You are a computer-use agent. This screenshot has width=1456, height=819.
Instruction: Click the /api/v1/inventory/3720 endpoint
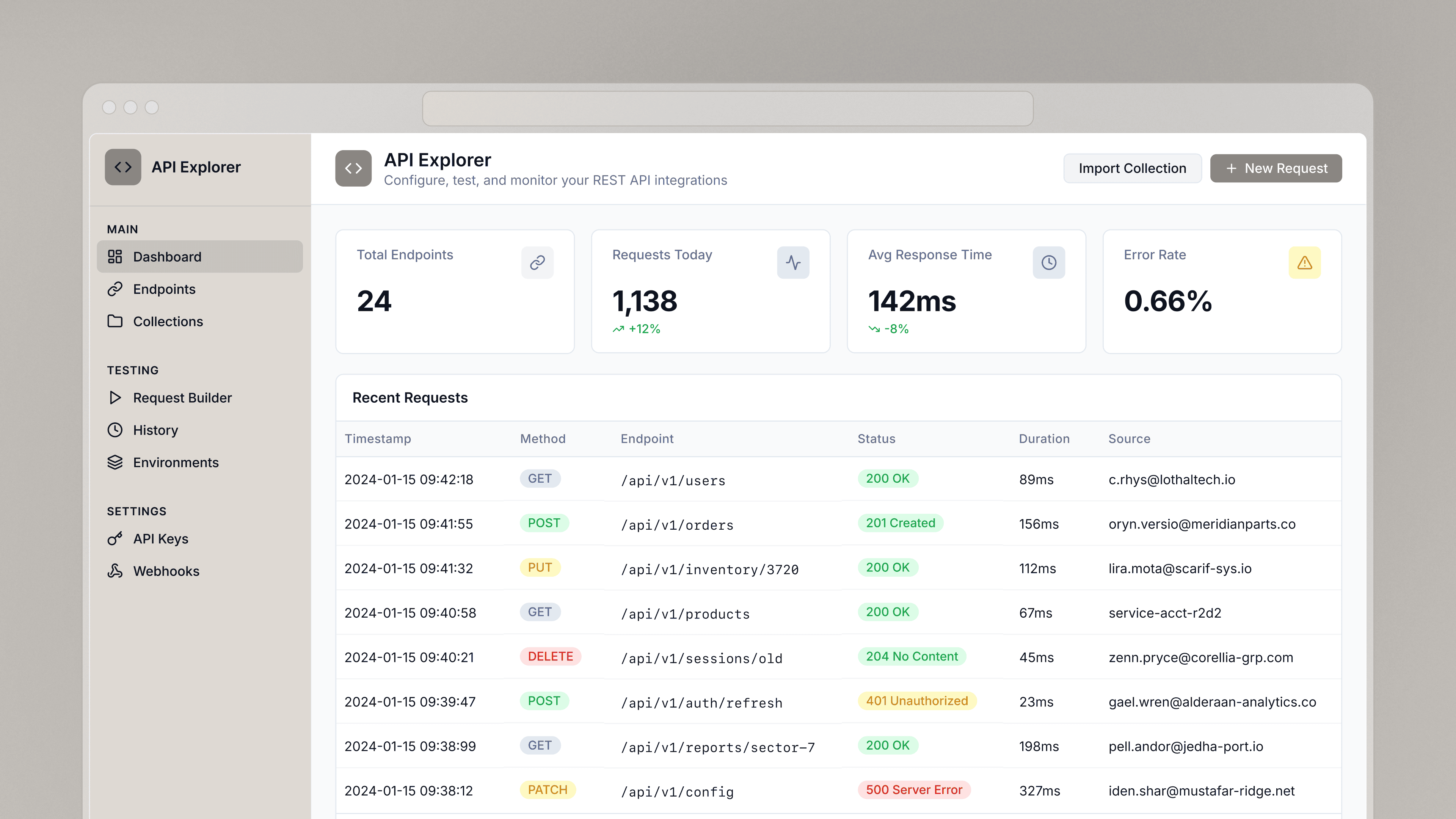click(x=709, y=569)
